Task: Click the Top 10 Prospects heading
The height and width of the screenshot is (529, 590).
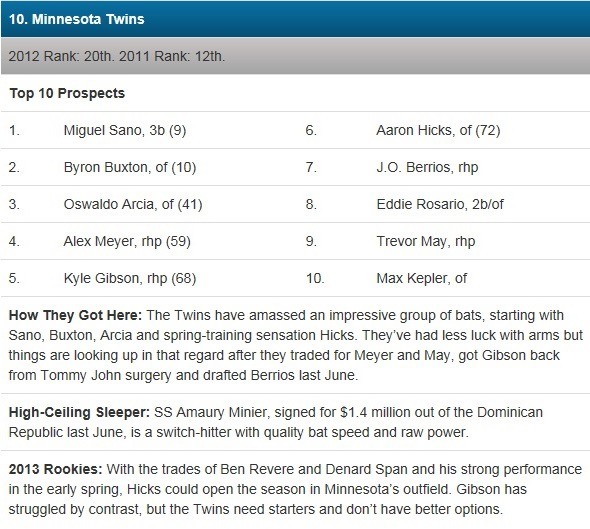Action: (67, 93)
